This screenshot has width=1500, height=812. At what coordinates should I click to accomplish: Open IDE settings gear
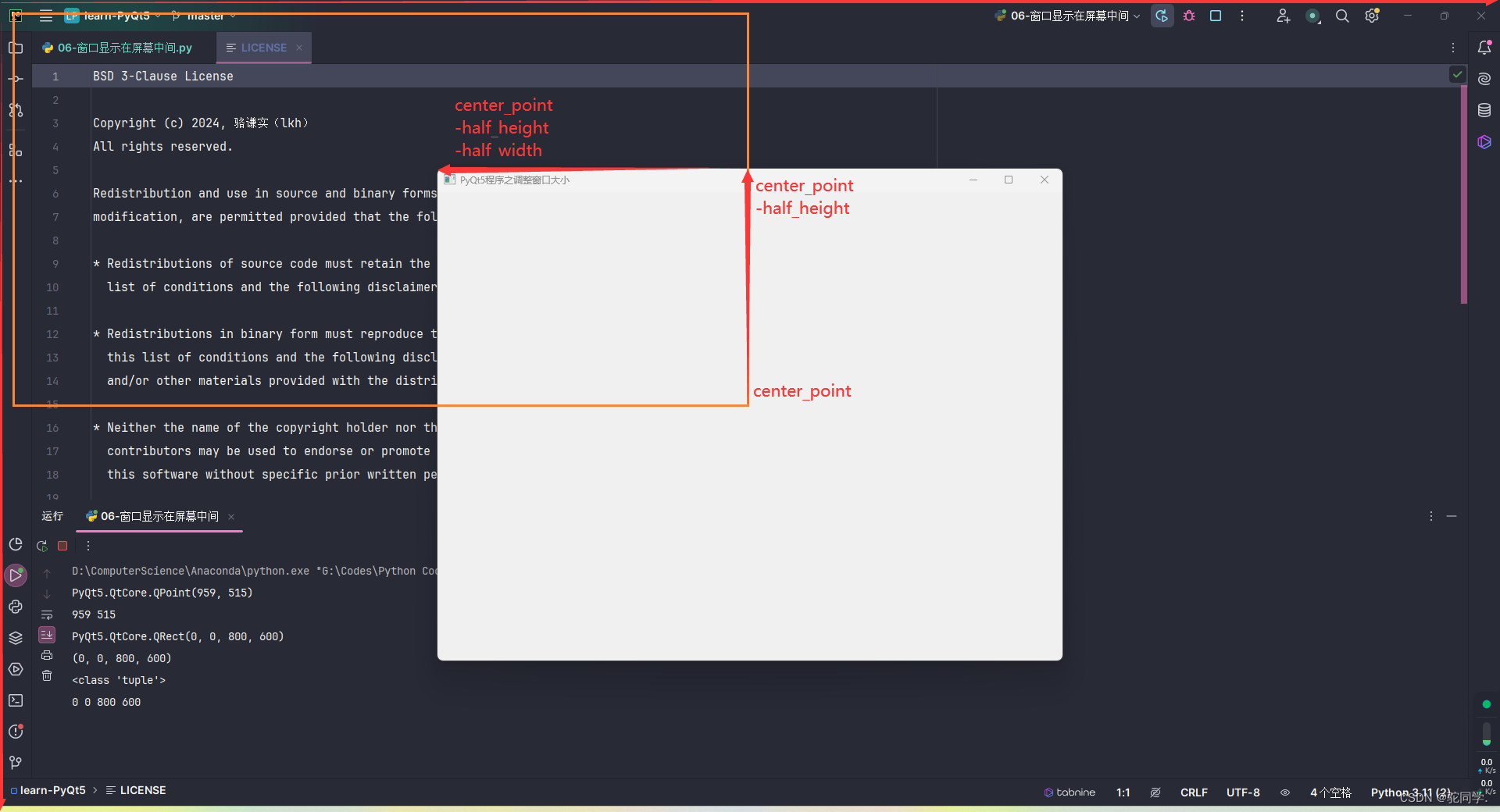pyautogui.click(x=1372, y=16)
